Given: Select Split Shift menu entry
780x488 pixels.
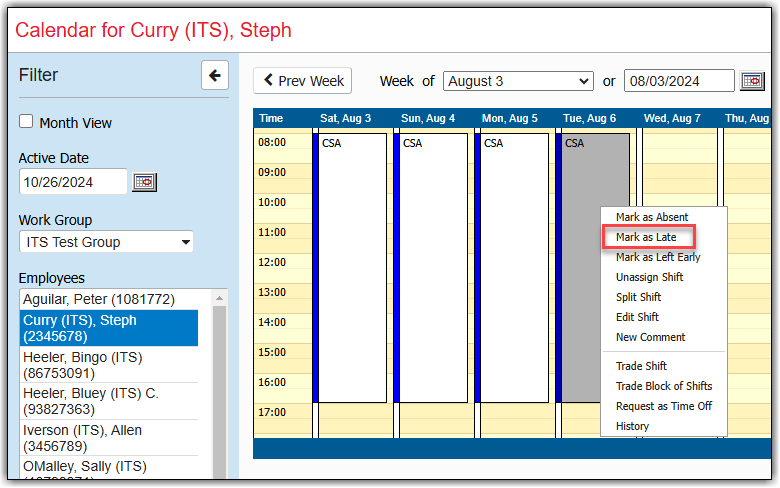Looking at the screenshot, I should pos(638,297).
